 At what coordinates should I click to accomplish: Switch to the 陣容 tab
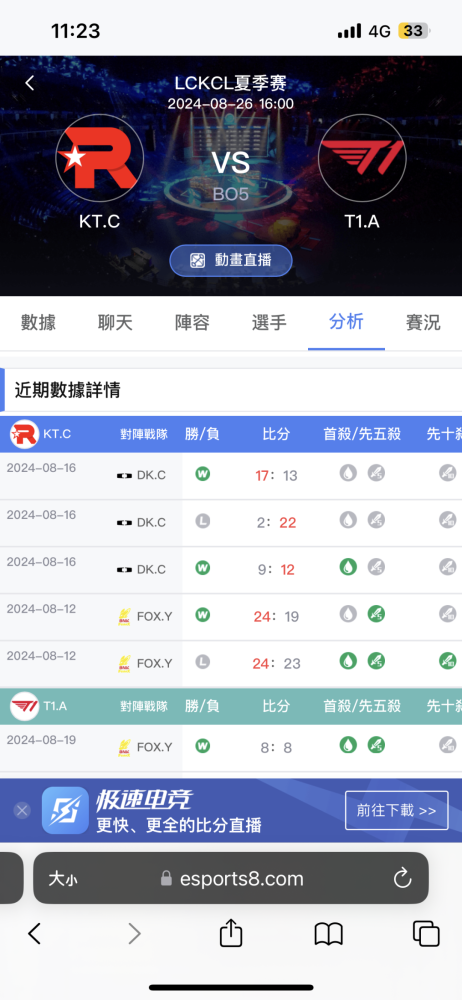192,322
